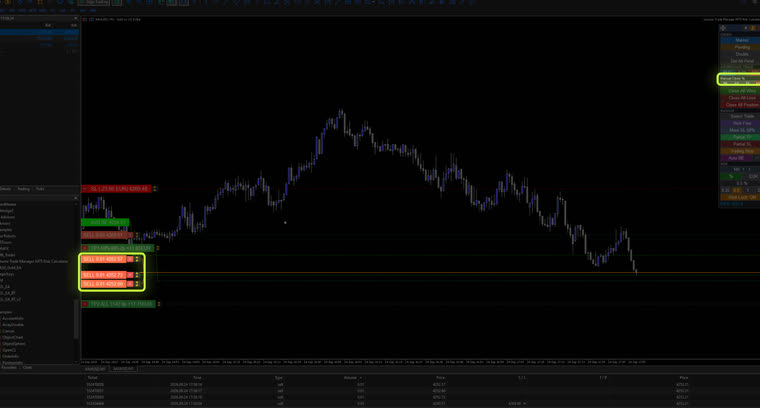Image resolution: width=760 pixels, height=408 pixels.
Task: Close the SELL 0.03 position label
Action: (130, 235)
